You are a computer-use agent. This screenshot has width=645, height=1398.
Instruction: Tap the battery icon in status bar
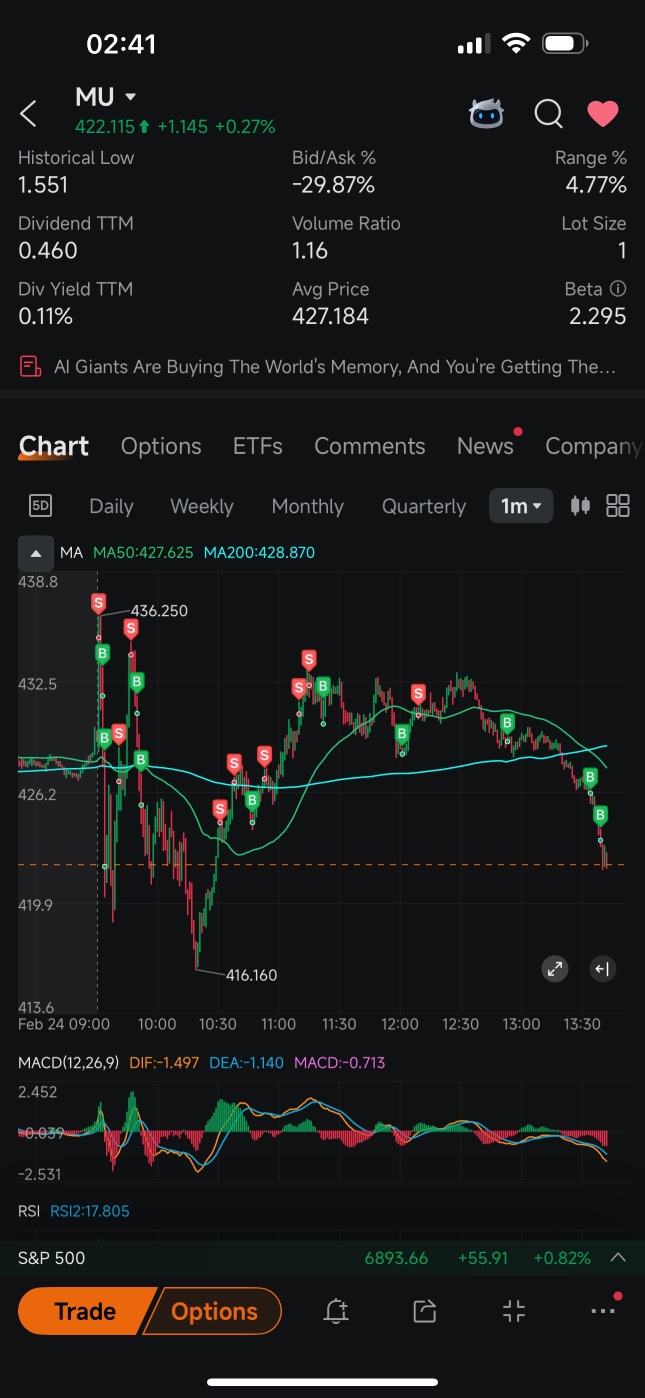pos(565,44)
